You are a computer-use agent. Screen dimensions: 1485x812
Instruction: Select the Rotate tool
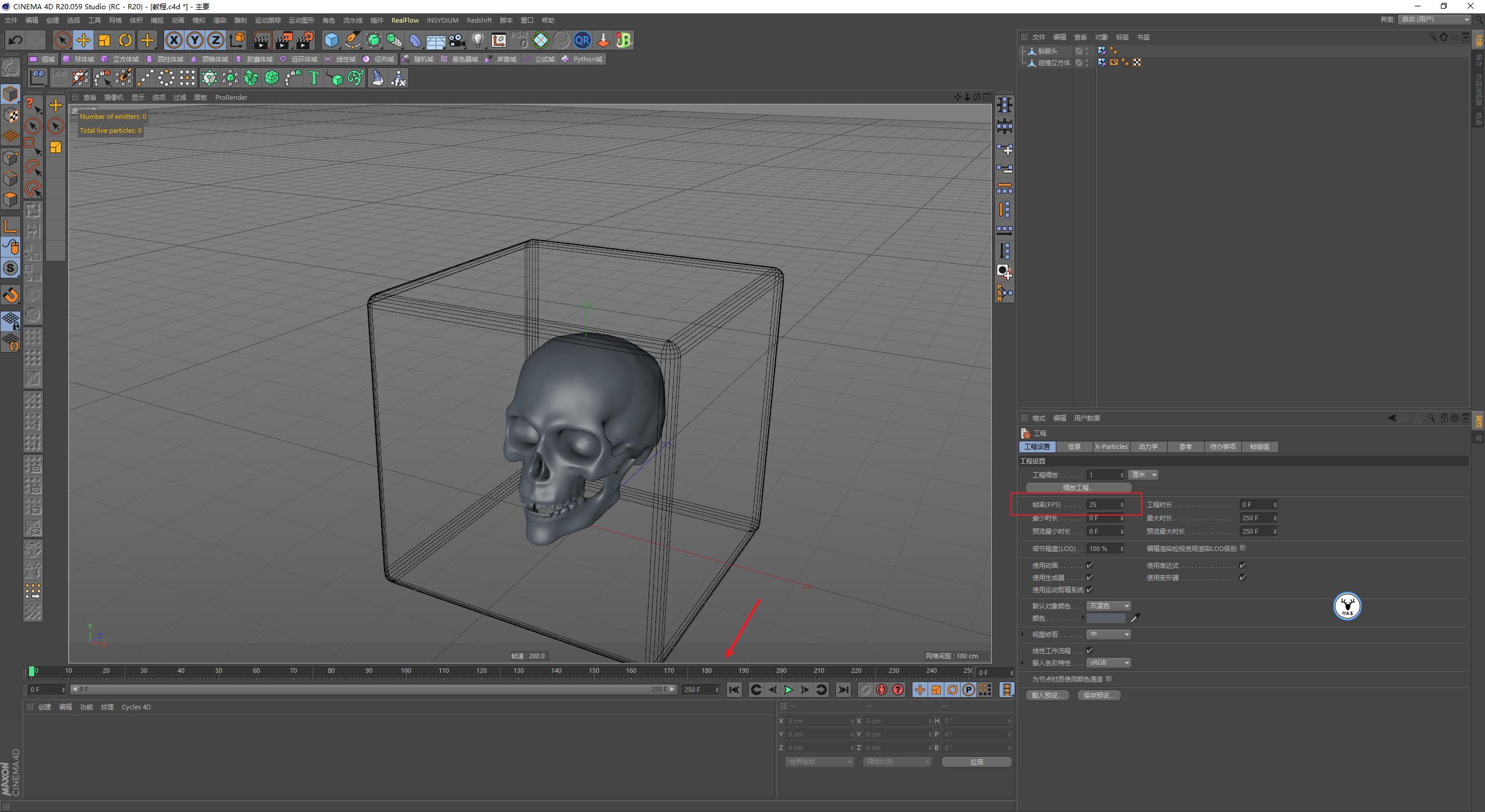coord(125,40)
